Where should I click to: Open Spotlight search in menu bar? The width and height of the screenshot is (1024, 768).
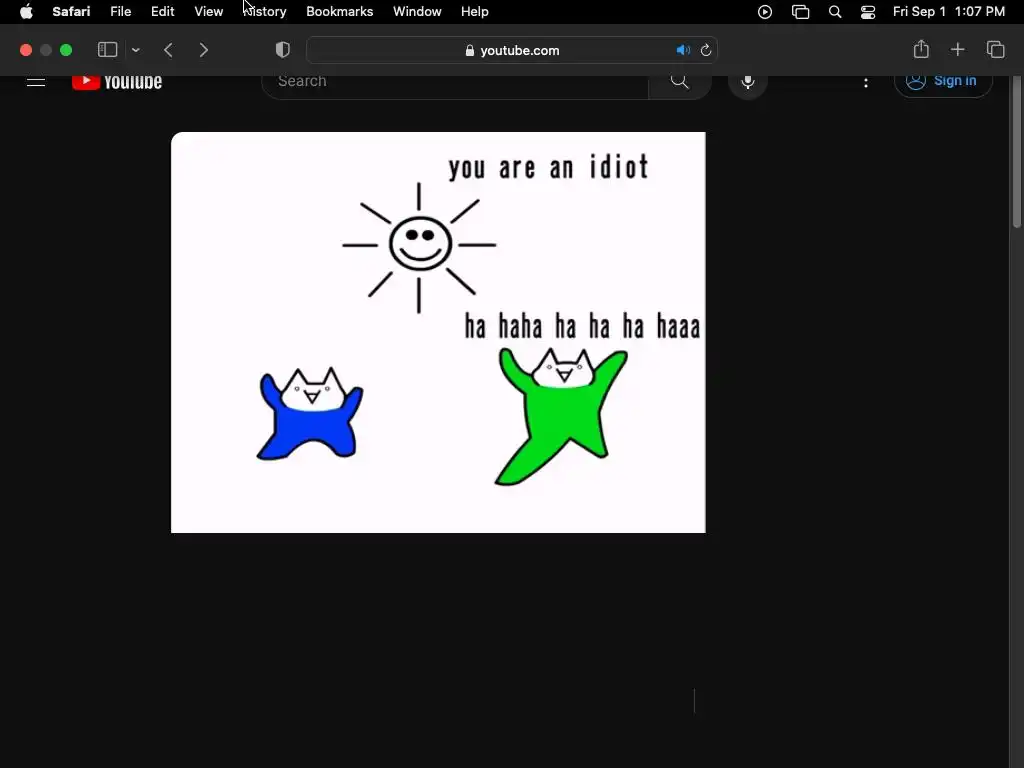pyautogui.click(x=835, y=12)
